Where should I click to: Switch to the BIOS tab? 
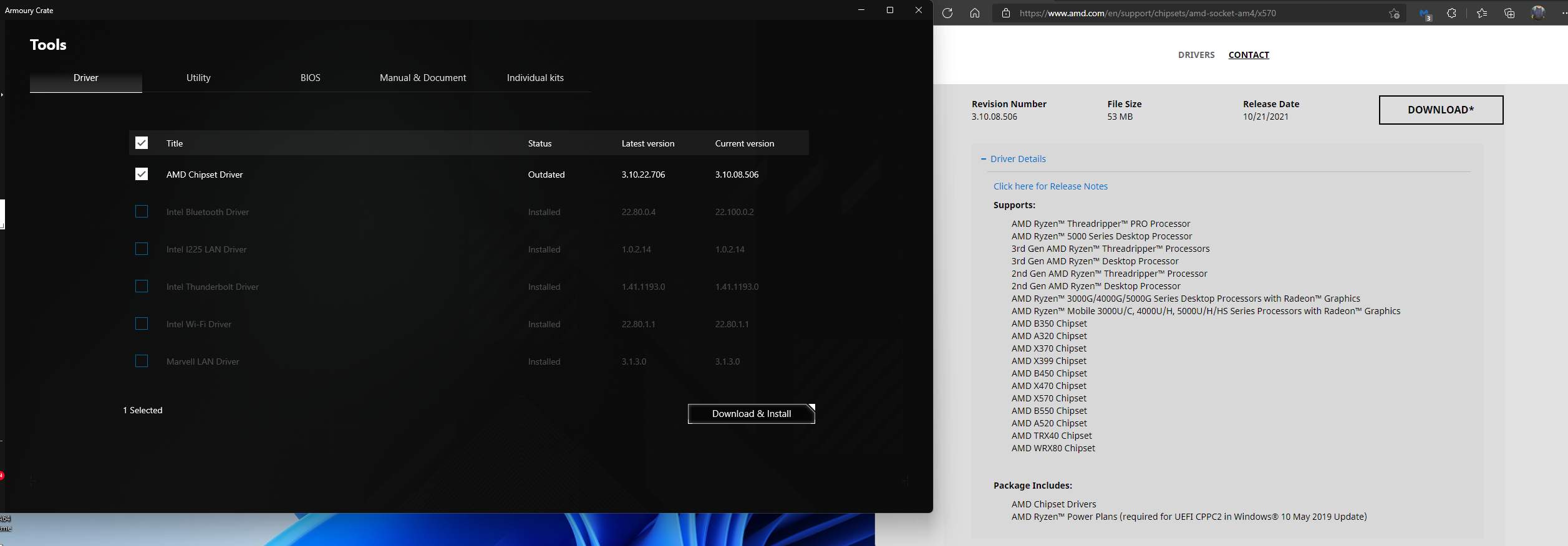(311, 78)
